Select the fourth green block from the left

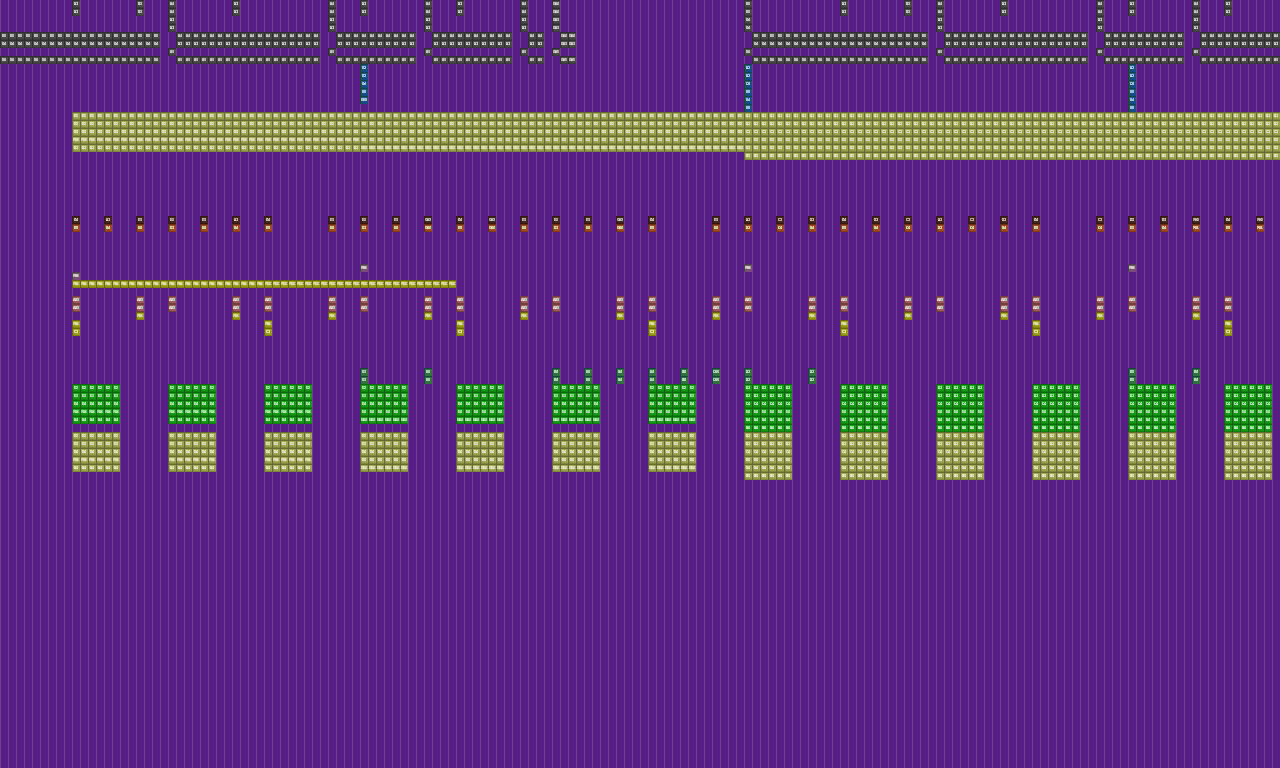(x=384, y=404)
